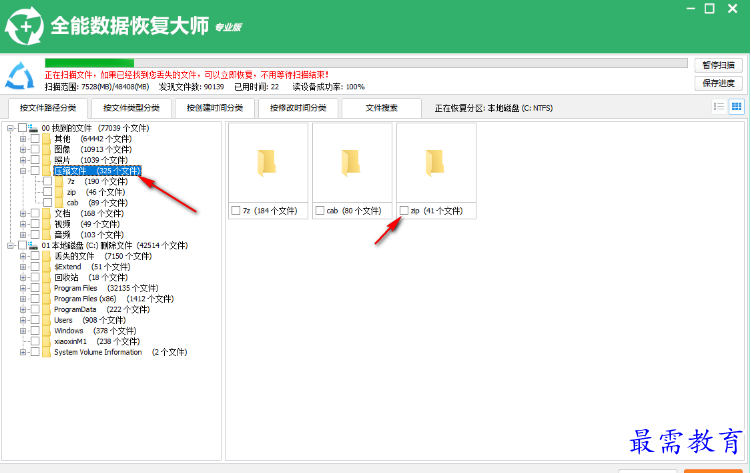Click the green scan progress bar
This screenshot has width=751, height=473.
click(x=366, y=63)
